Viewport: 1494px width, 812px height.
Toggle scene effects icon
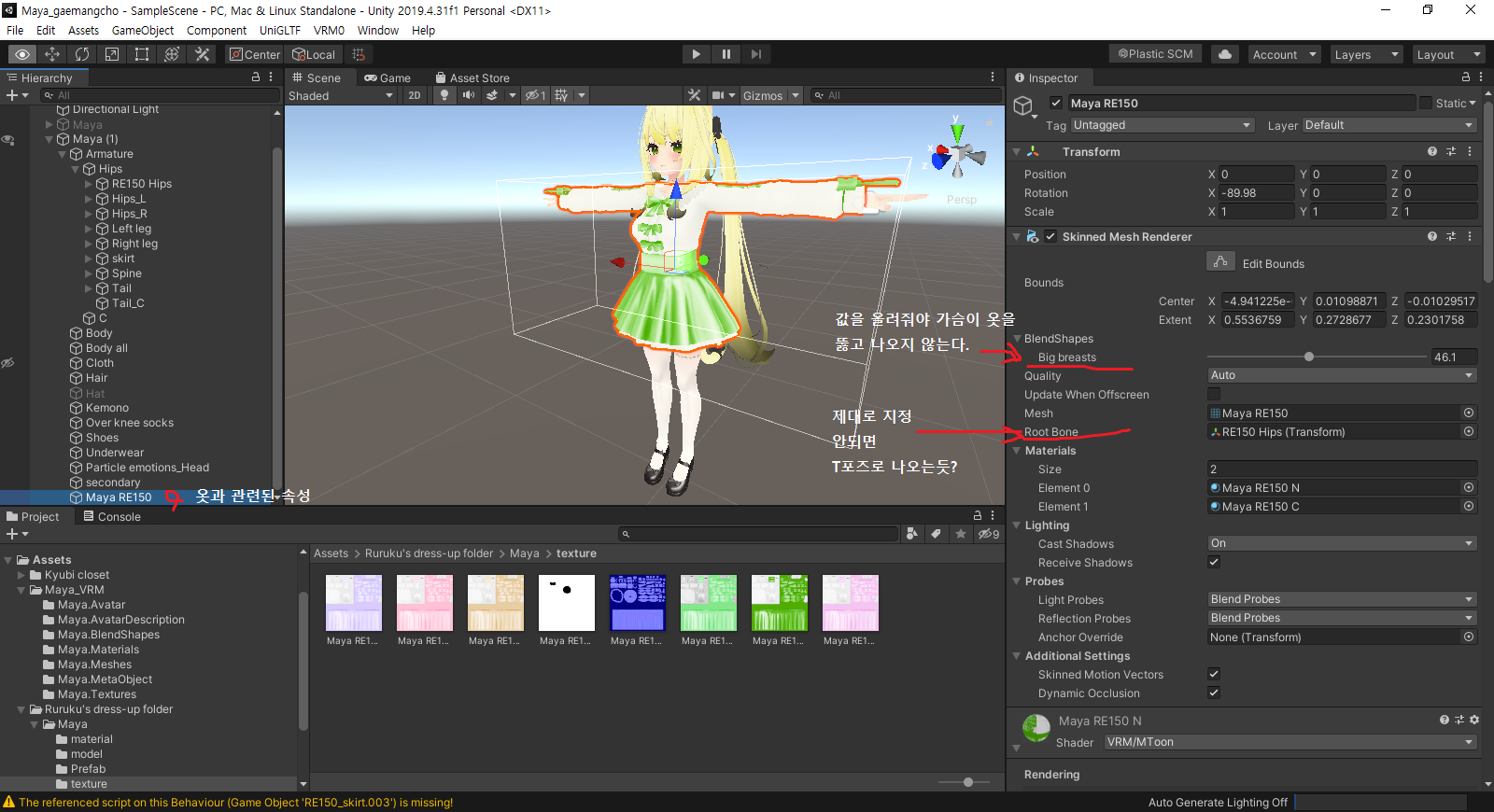(492, 95)
